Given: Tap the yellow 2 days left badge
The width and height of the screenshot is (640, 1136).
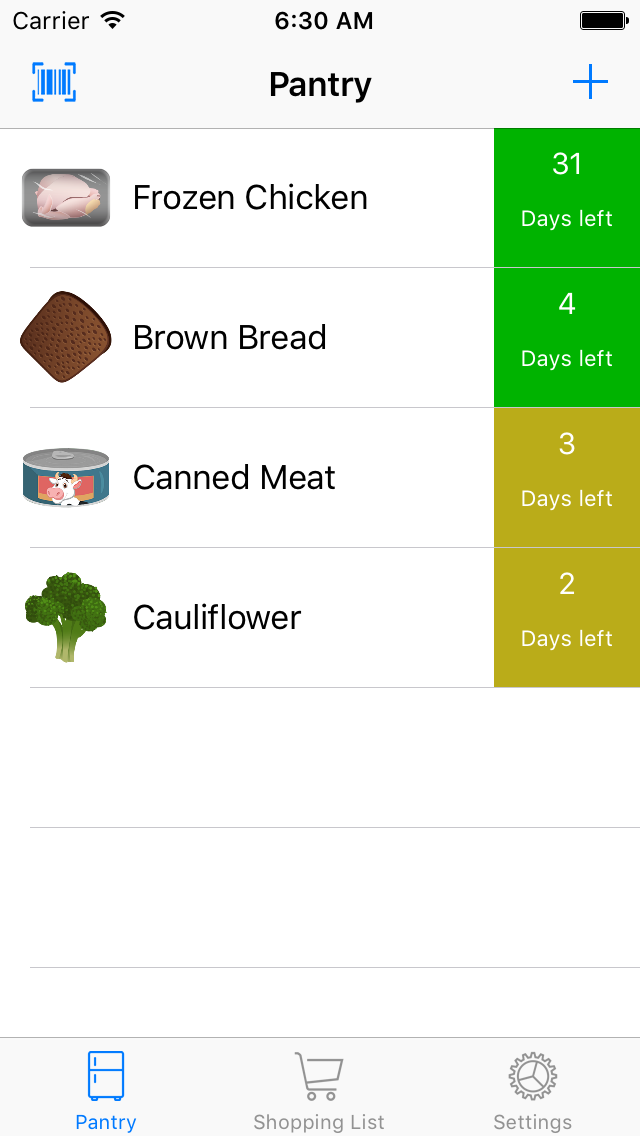Looking at the screenshot, I should pos(567,618).
